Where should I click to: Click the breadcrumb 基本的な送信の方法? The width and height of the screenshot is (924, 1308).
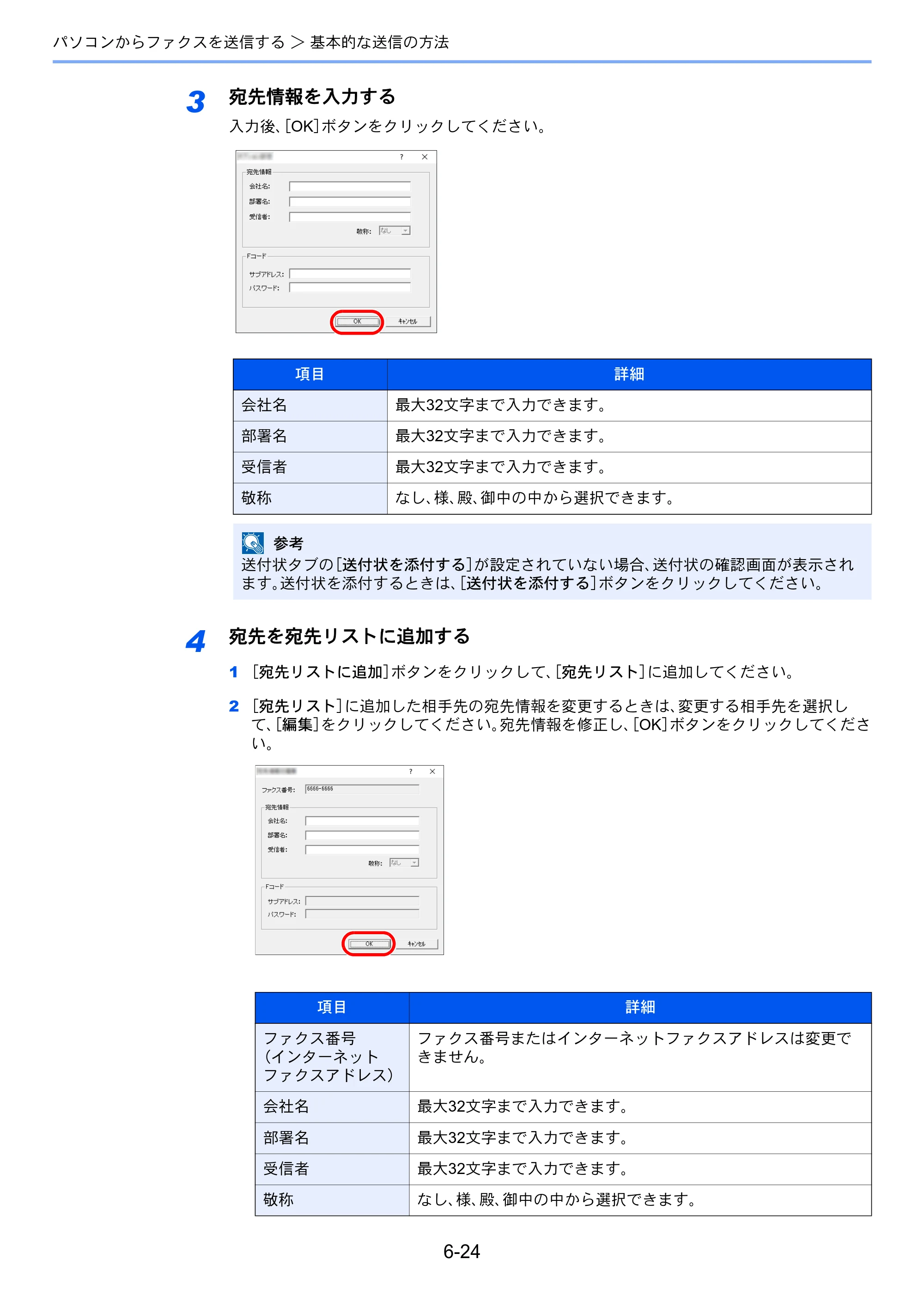point(379,42)
